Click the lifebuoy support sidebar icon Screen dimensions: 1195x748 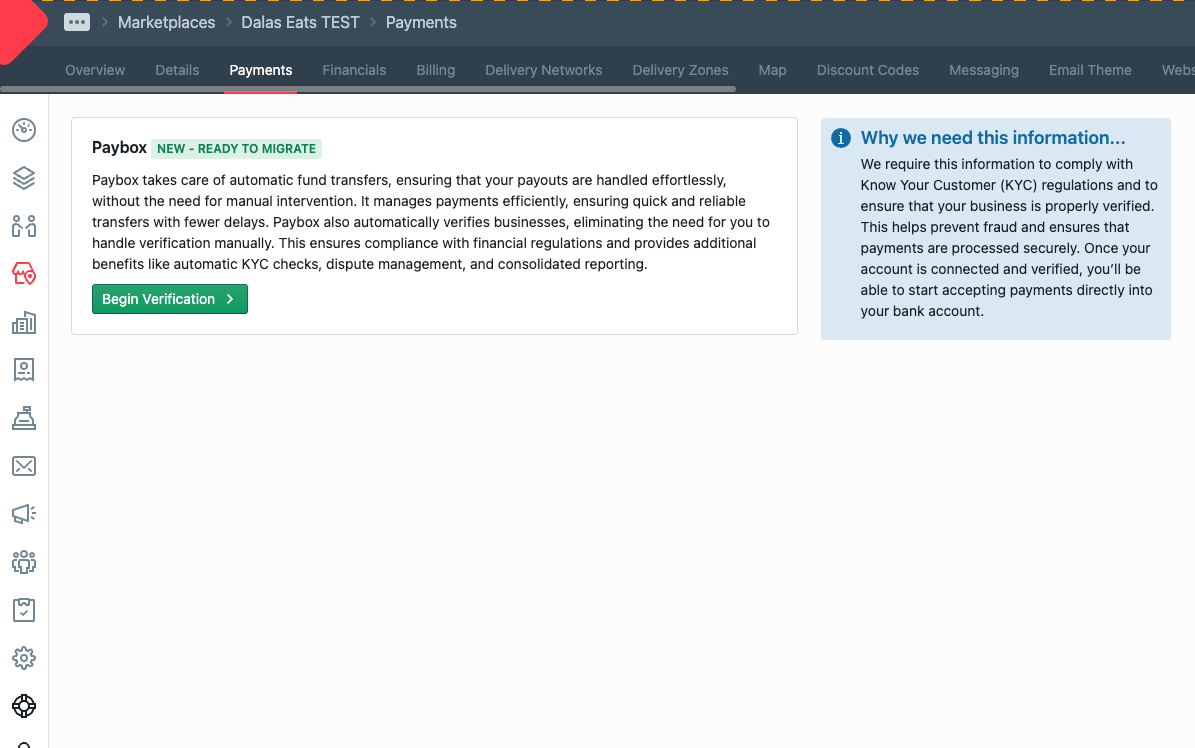(x=24, y=706)
